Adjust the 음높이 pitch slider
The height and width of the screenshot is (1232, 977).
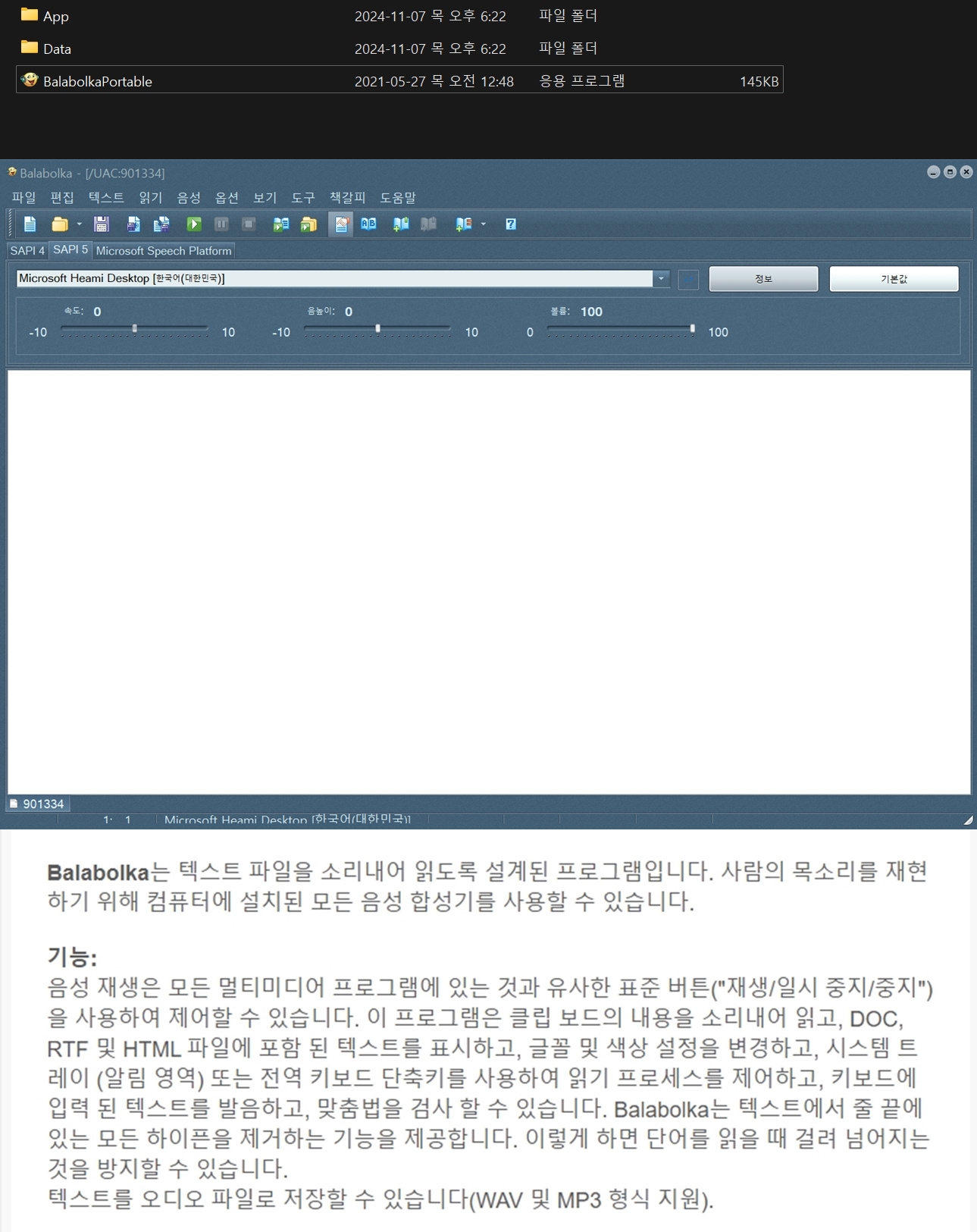tap(377, 329)
